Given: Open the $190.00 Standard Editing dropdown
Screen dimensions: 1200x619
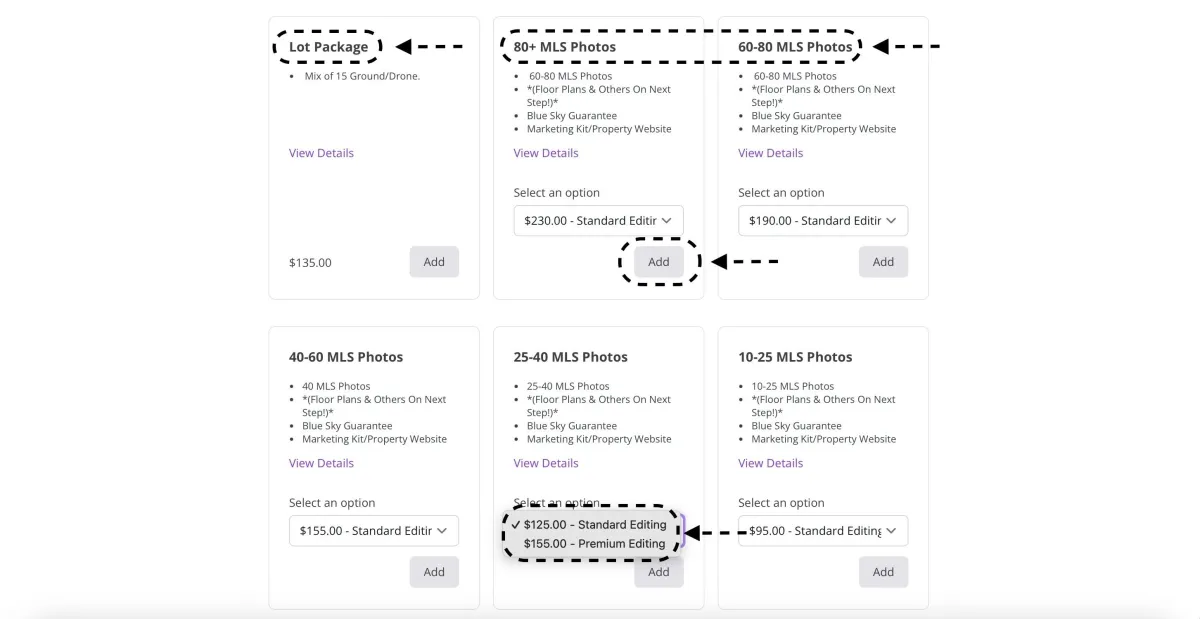Looking at the screenshot, I should coord(823,221).
